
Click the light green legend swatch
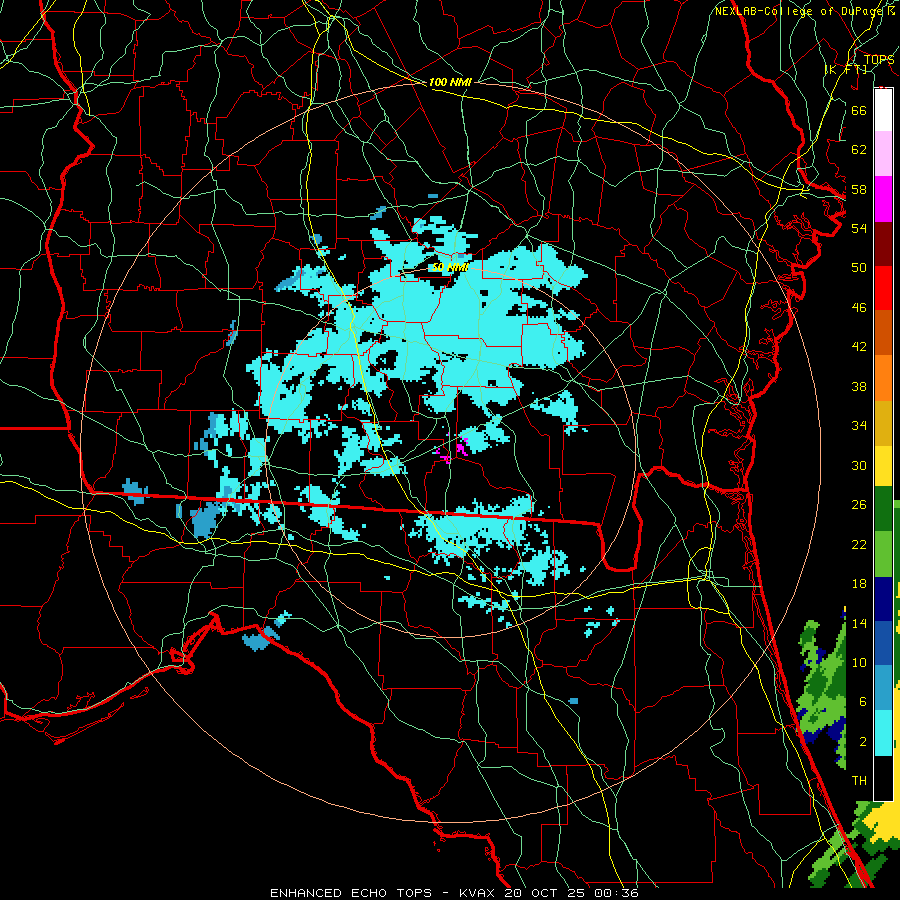(x=883, y=554)
